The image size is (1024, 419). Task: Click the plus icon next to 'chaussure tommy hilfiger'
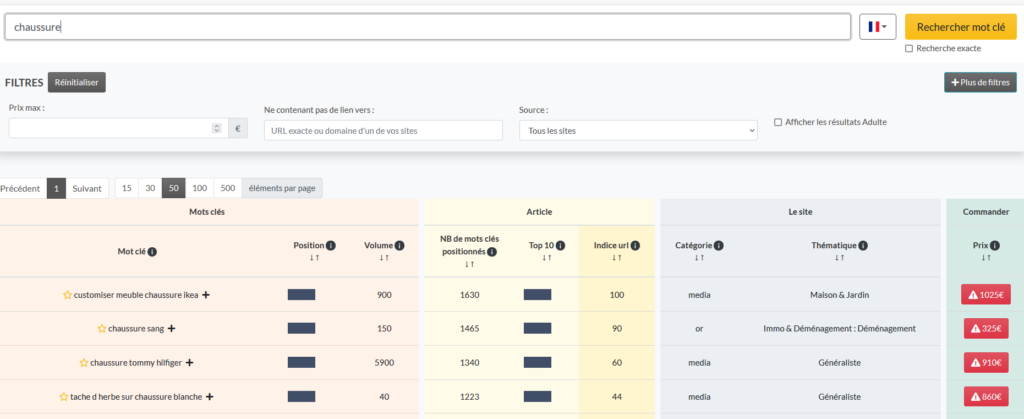pos(189,362)
